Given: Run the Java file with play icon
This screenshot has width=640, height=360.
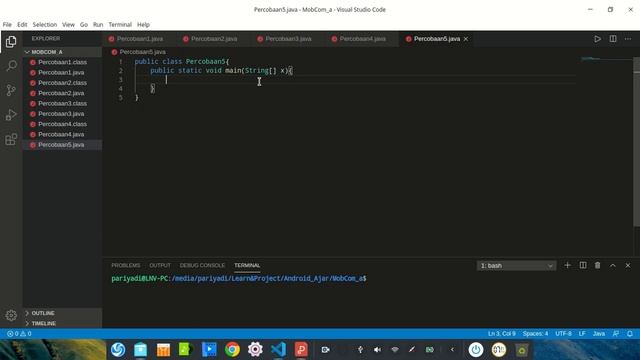Looking at the screenshot, I should 597,39.
